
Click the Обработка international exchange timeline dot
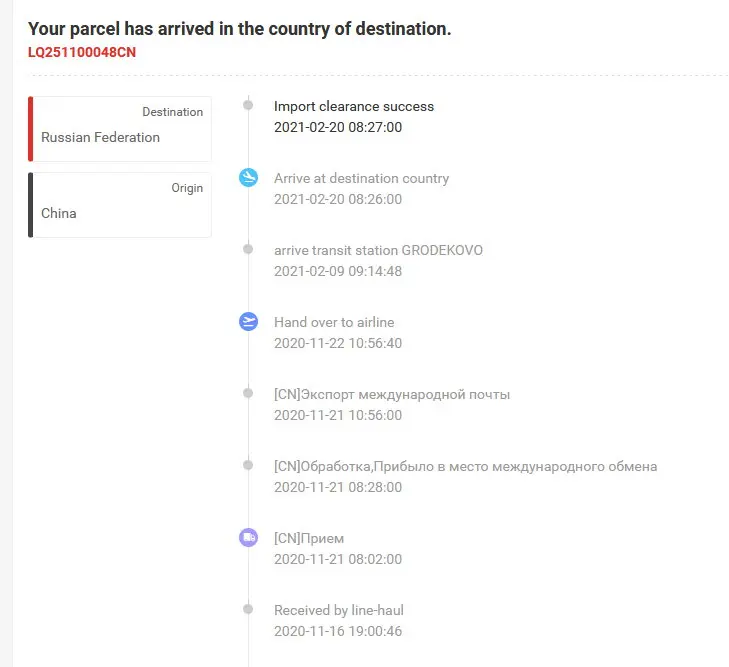pos(248,466)
